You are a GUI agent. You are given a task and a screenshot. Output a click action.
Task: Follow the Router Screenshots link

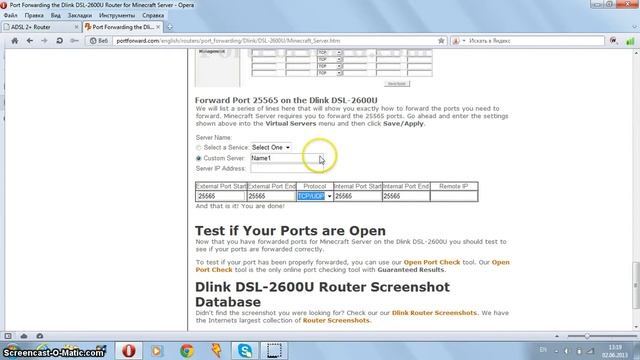(x=336, y=321)
